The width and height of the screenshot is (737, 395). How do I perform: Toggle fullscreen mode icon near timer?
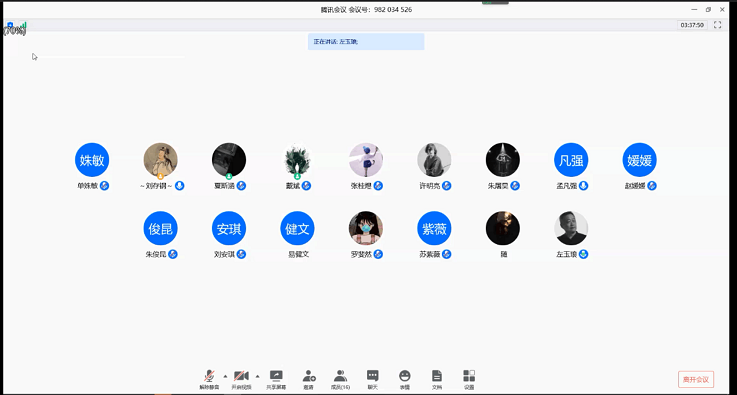pyautogui.click(x=717, y=25)
